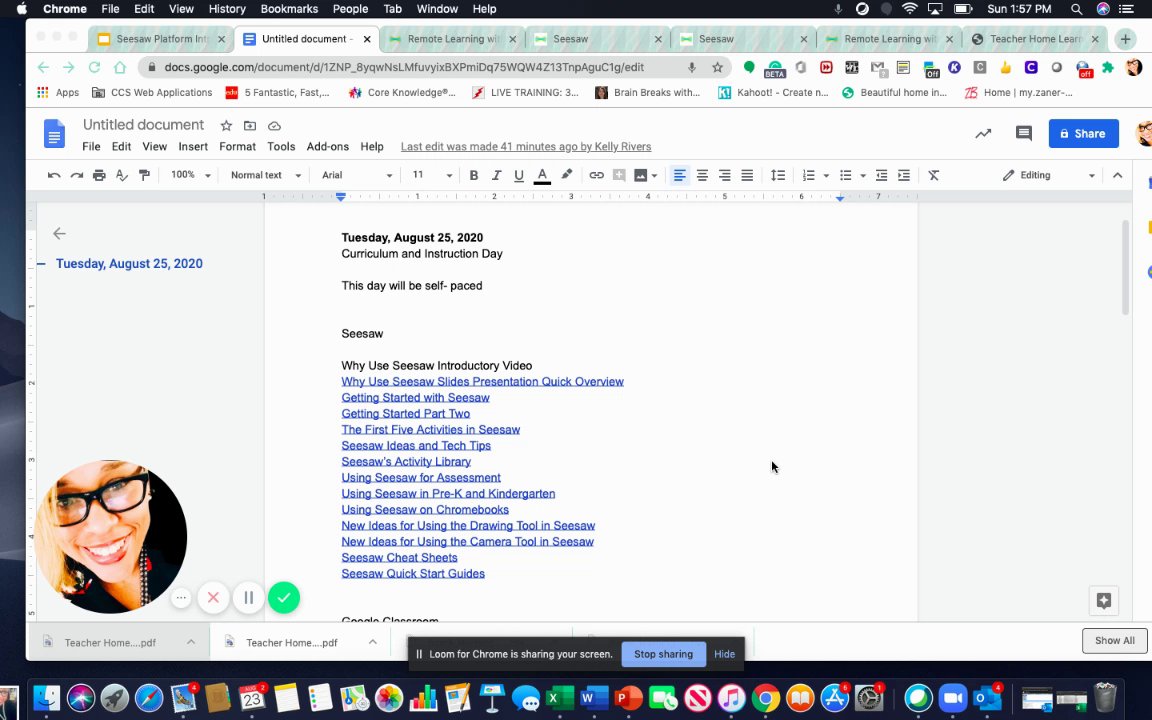Open the Arial font dropdown

pos(357,175)
